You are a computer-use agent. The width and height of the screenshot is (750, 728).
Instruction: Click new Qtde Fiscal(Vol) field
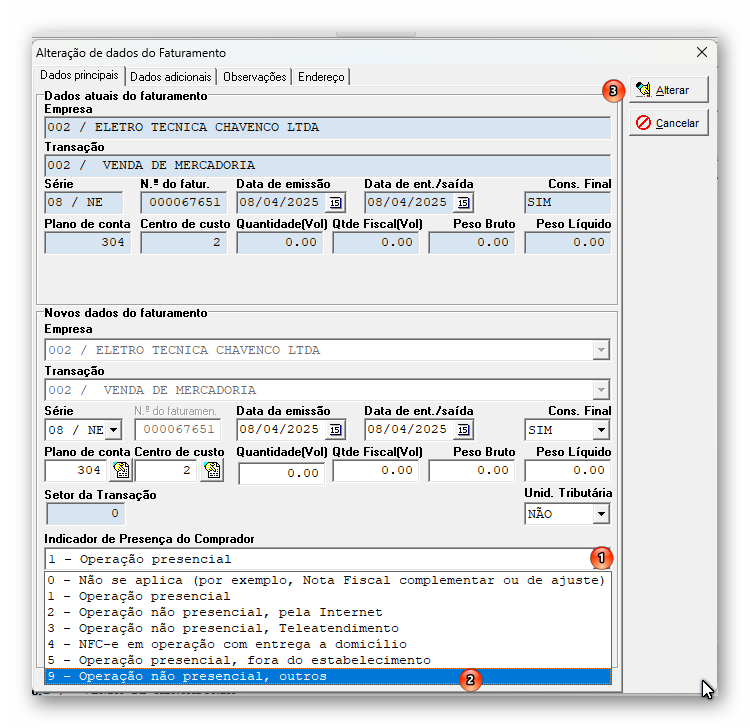tap(375, 470)
